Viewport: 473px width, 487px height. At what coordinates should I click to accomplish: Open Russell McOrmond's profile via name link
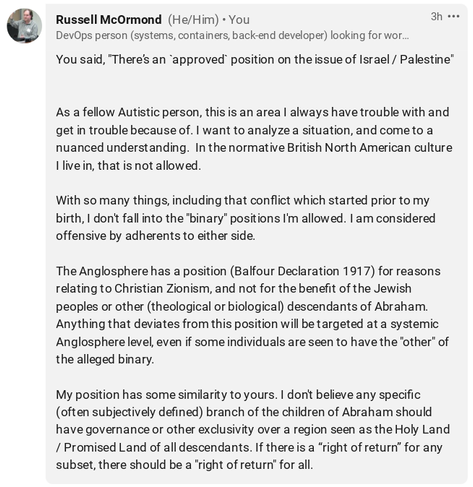[x=109, y=20]
